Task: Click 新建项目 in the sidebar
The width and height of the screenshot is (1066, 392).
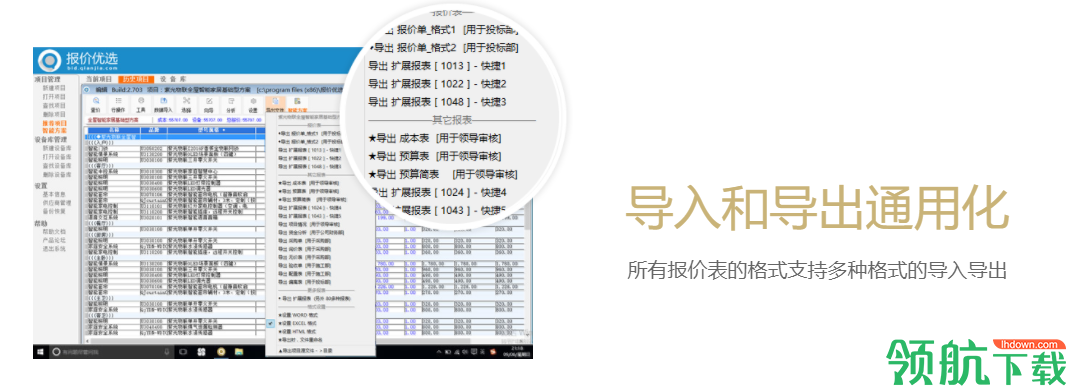Action: [54, 88]
